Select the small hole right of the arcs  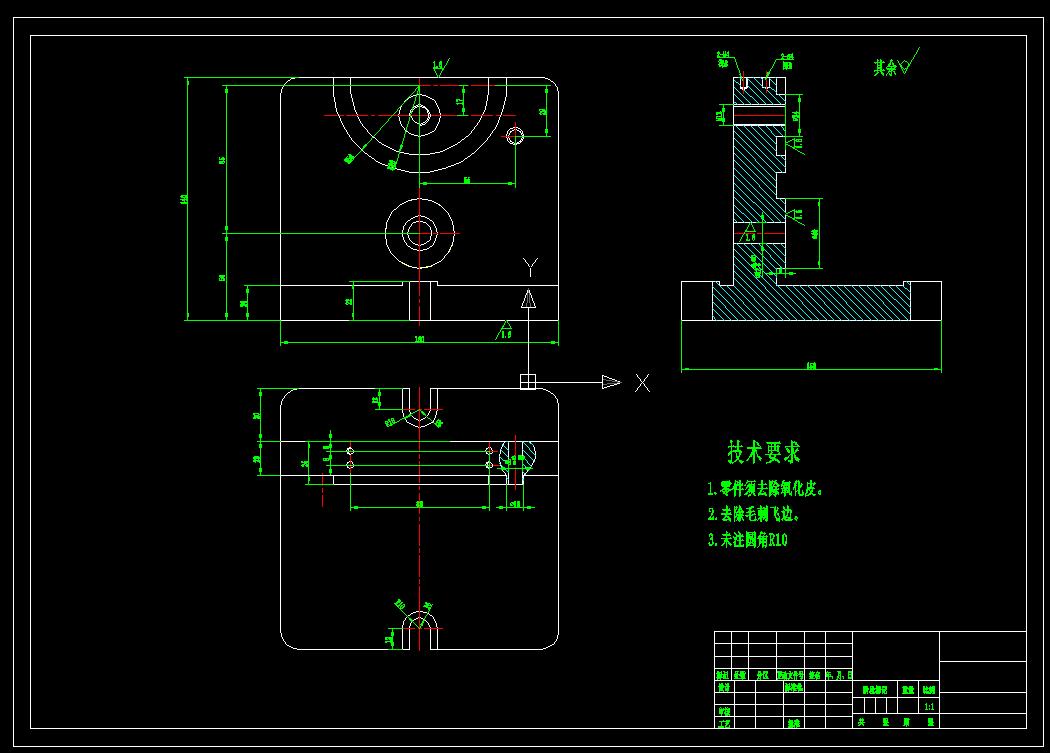click(x=514, y=136)
